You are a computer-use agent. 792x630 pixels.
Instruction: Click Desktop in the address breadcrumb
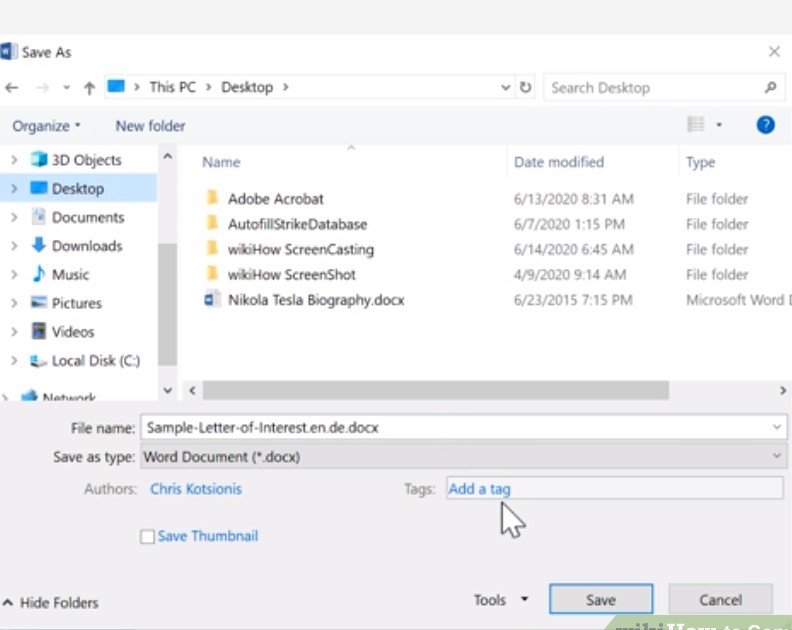[x=248, y=87]
